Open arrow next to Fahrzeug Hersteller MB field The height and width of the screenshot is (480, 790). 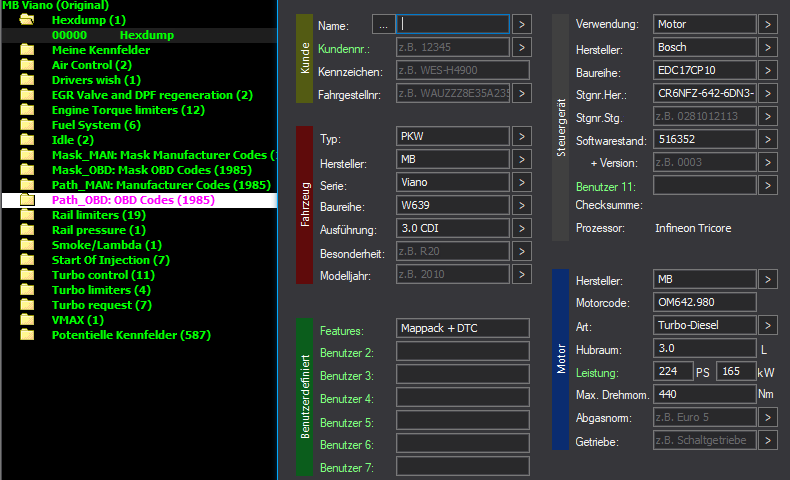click(x=522, y=160)
